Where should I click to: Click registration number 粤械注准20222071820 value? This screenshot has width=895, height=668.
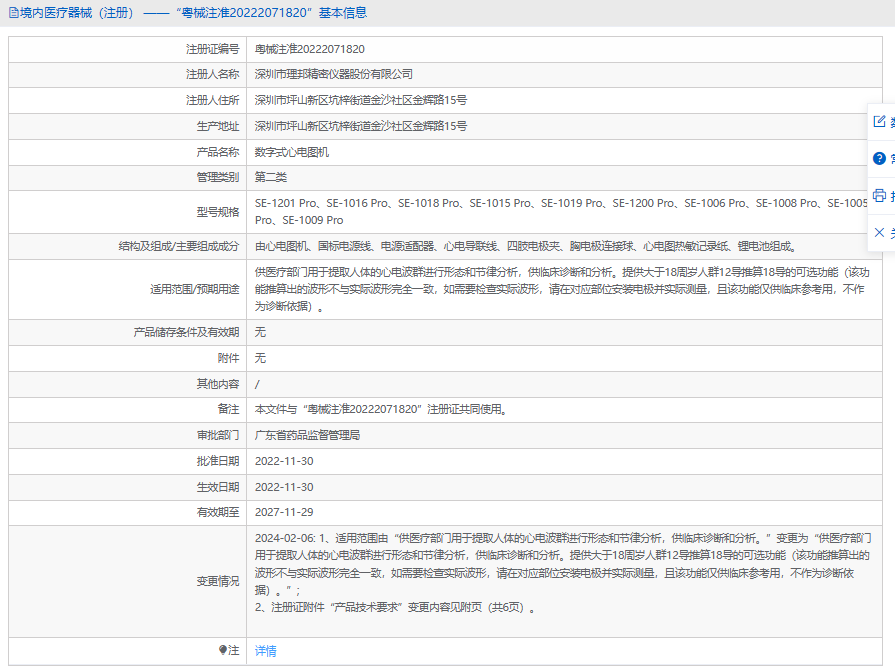(x=309, y=49)
